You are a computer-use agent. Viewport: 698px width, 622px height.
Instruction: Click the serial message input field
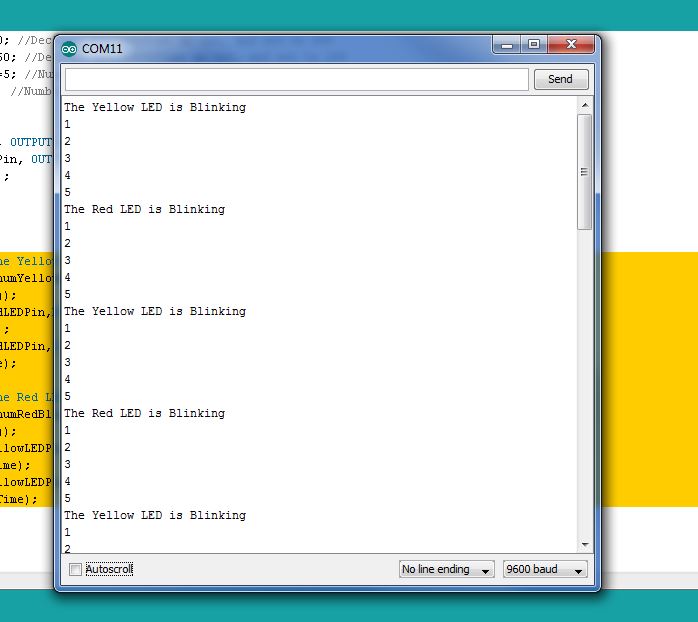click(297, 79)
